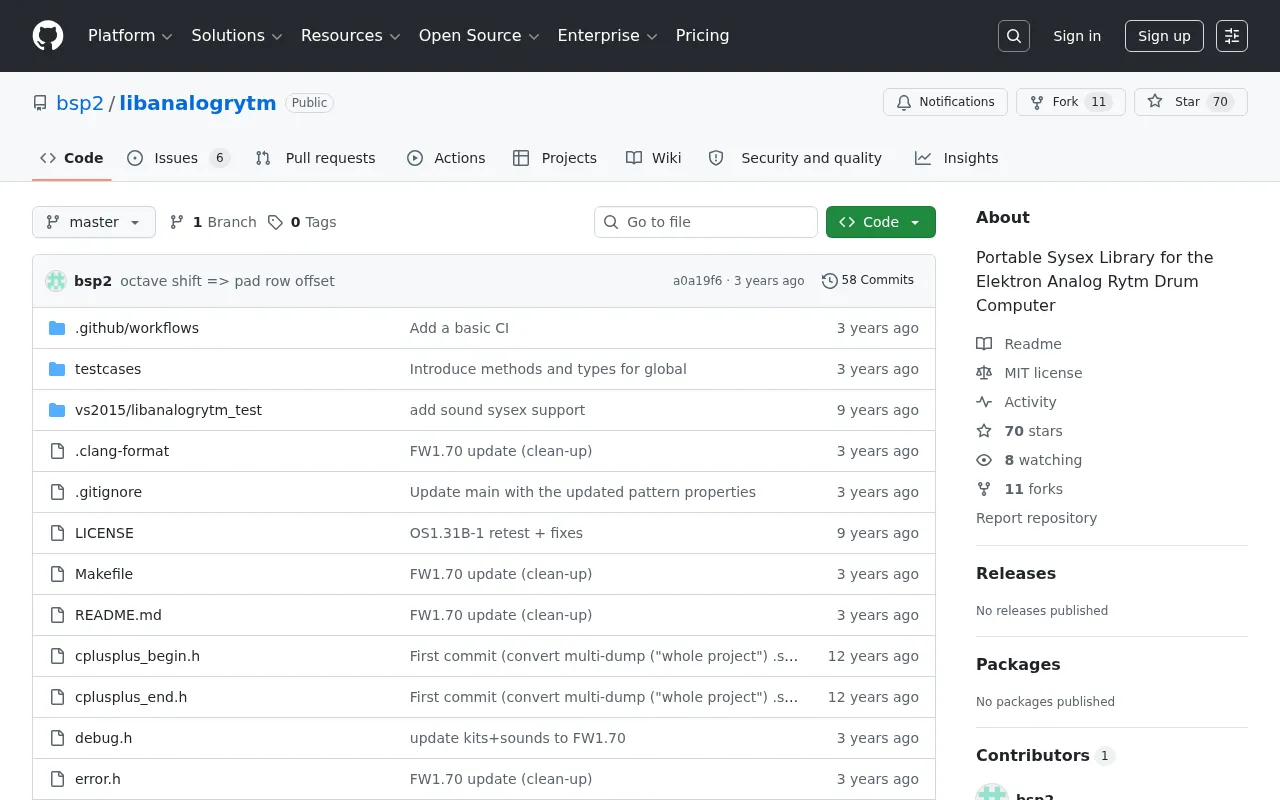This screenshot has height=800, width=1280.
Task: Expand the Solutions menu
Action: click(x=237, y=36)
